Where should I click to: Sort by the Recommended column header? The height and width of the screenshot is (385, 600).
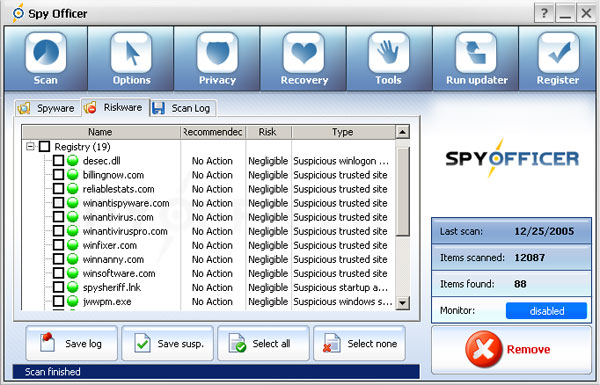[x=213, y=132]
